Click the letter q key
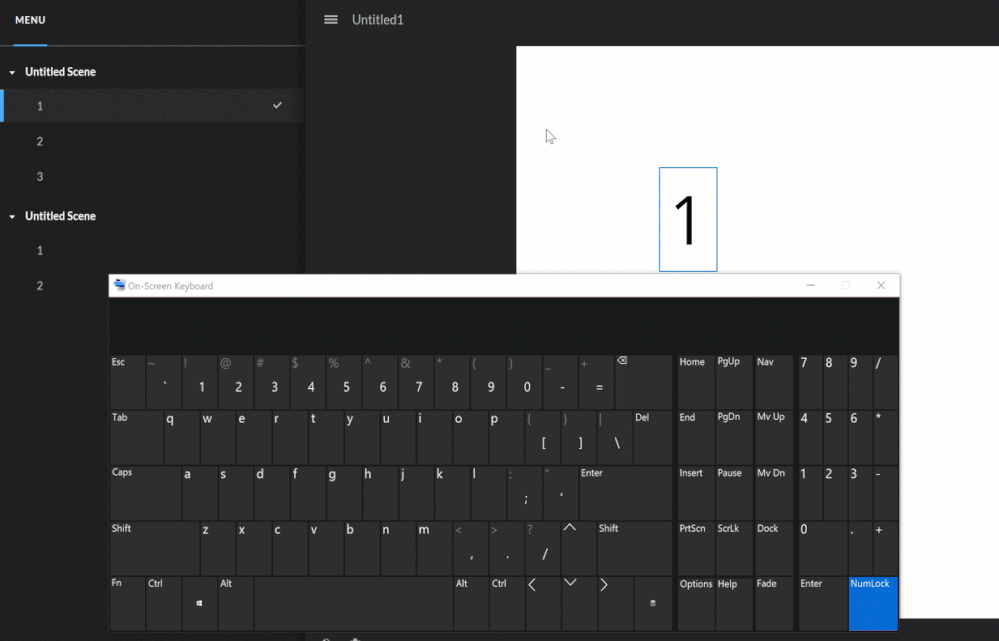Image resolution: width=999 pixels, height=641 pixels. (182, 438)
